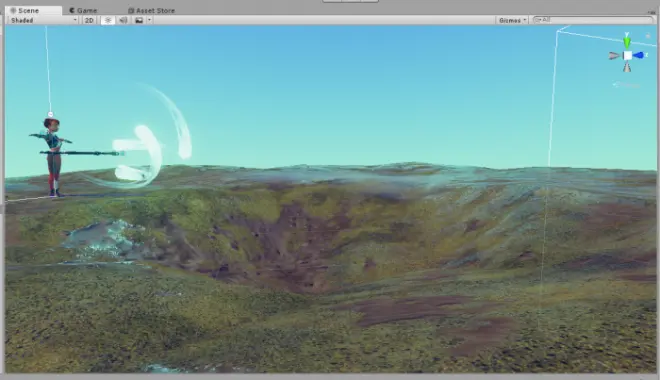
Task: Toggle scene lighting sun icon
Action: click(108, 20)
